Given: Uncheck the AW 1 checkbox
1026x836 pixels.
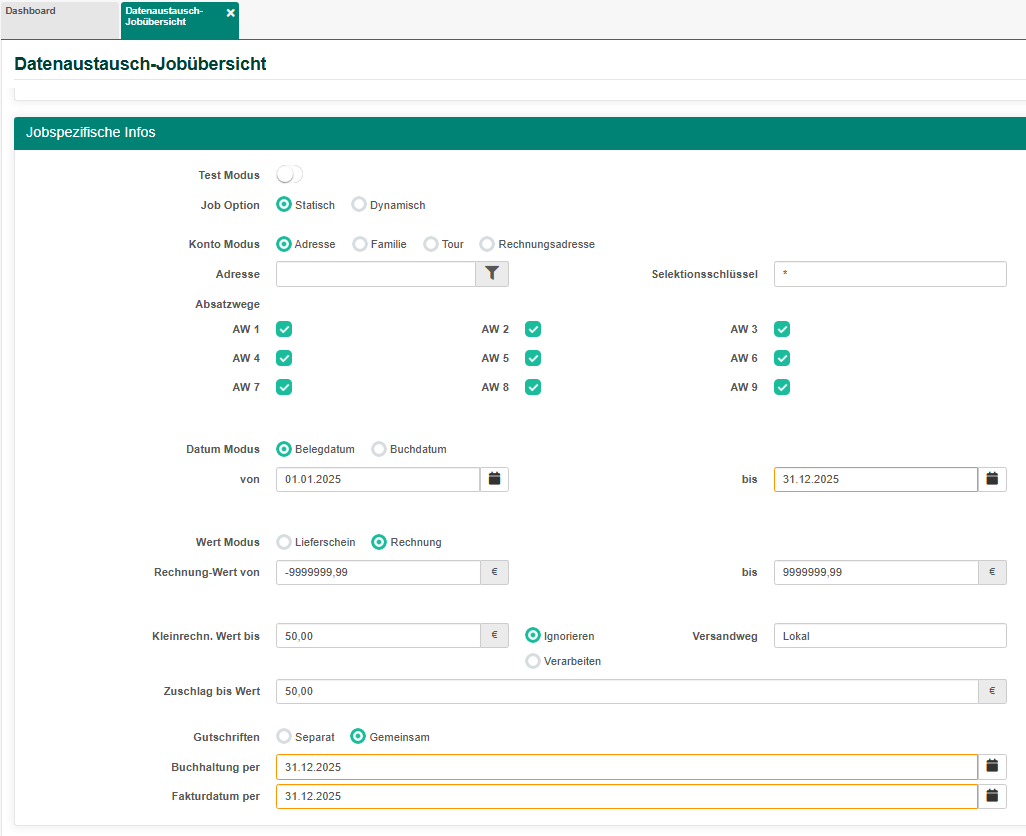Looking at the screenshot, I should pyautogui.click(x=284, y=329).
